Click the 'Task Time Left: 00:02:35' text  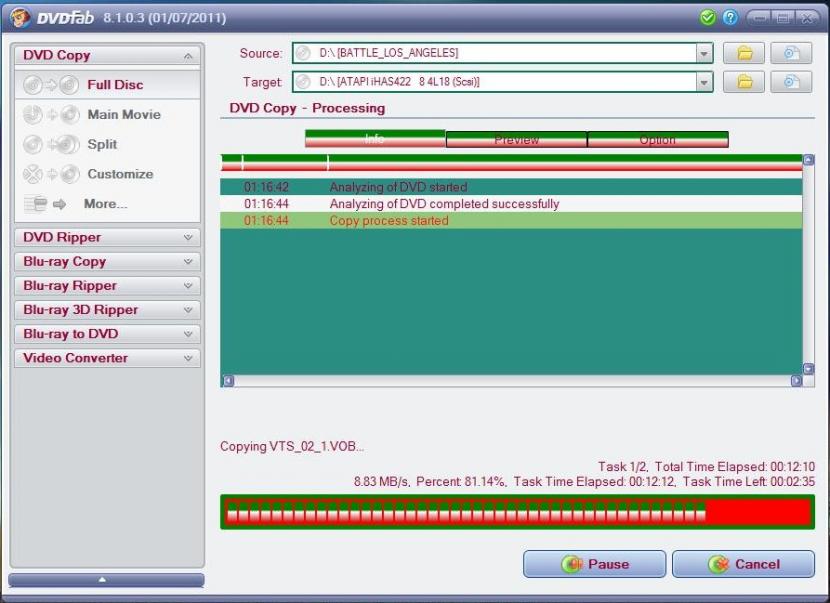(x=748, y=481)
